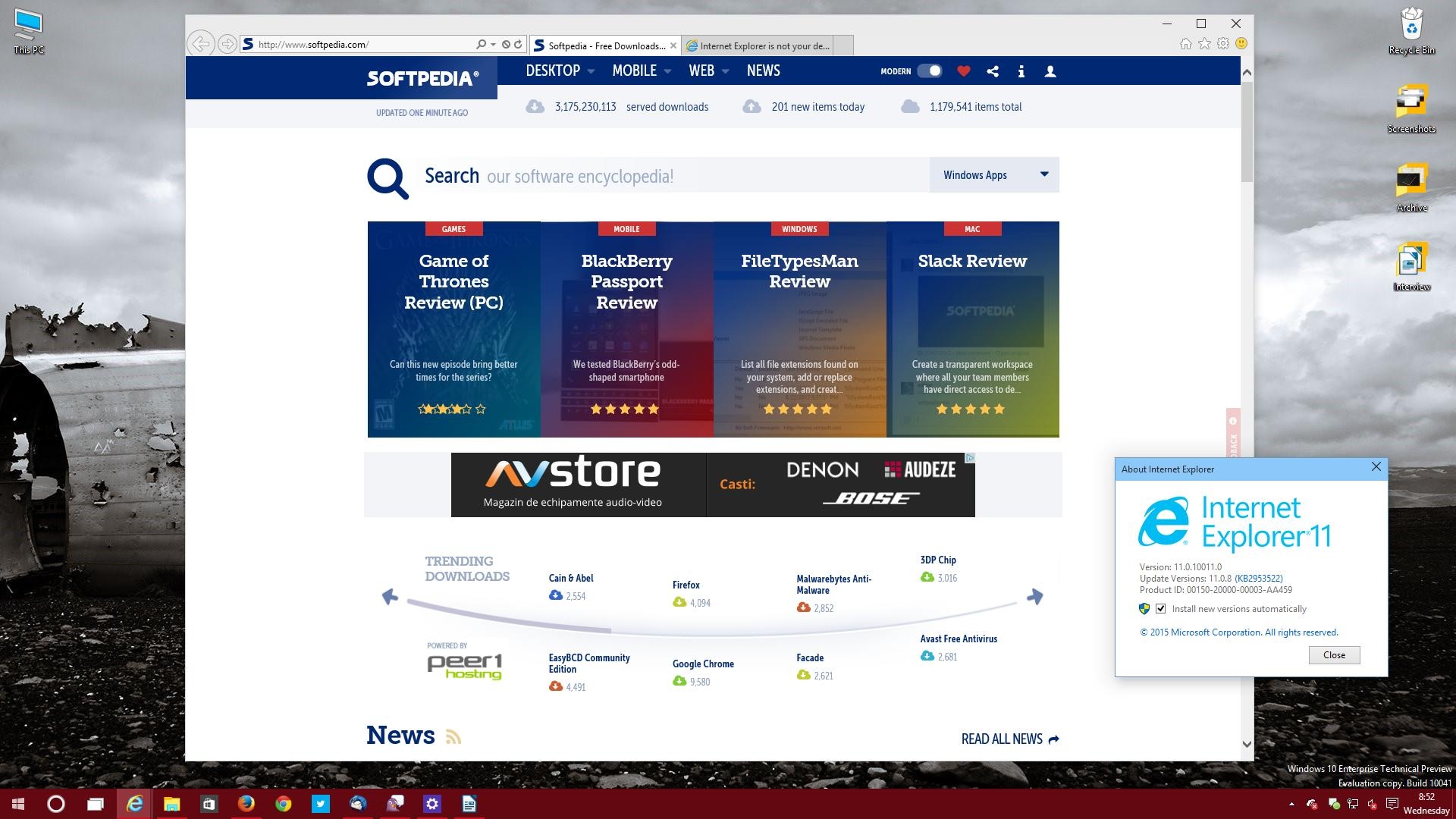Click the share icon in Softpedia header
The image size is (1456, 819).
(x=993, y=71)
